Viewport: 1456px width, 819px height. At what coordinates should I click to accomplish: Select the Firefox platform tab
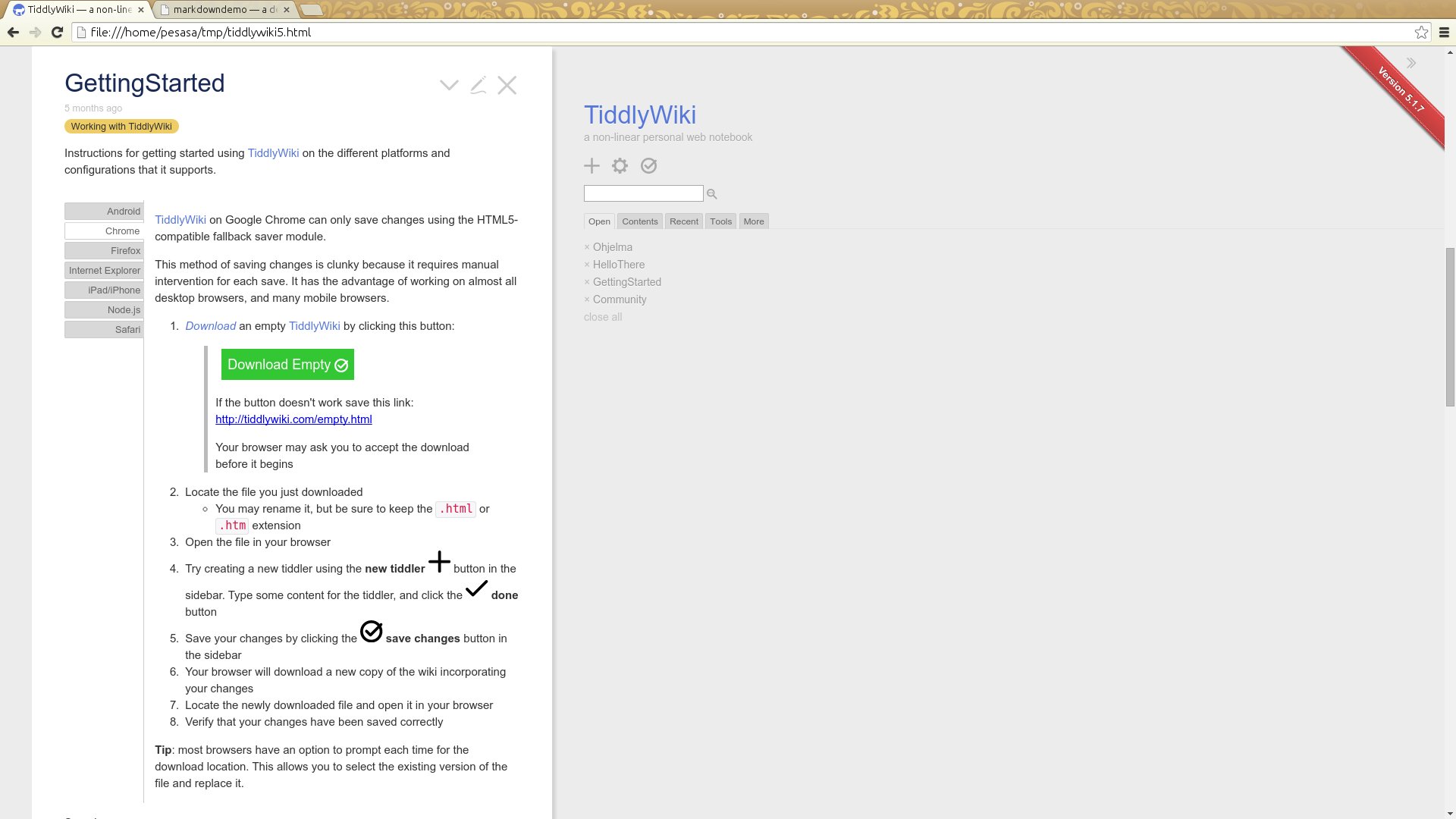click(104, 250)
